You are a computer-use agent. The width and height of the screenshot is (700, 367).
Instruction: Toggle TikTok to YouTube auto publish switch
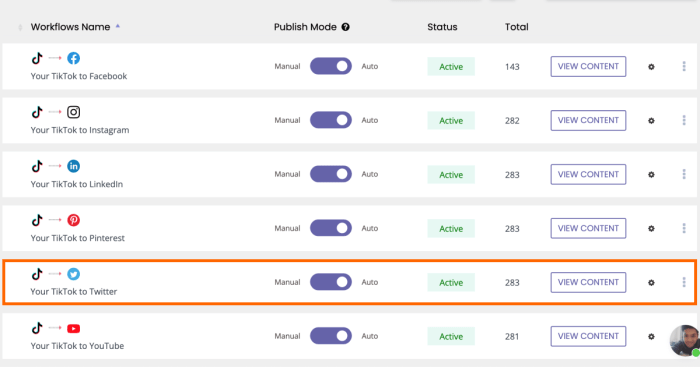pyautogui.click(x=331, y=336)
